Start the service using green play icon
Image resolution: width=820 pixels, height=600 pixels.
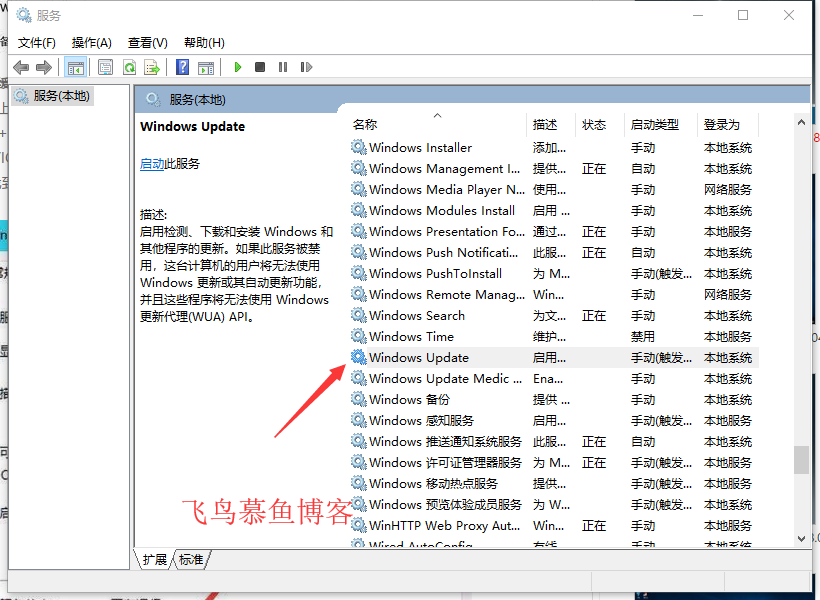pos(237,67)
